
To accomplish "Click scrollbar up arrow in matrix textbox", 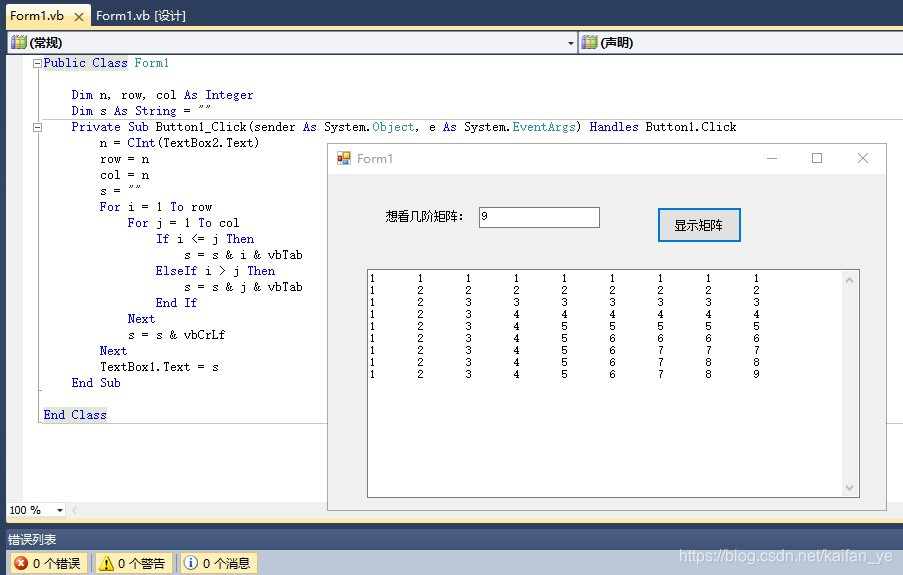I will tap(849, 280).
